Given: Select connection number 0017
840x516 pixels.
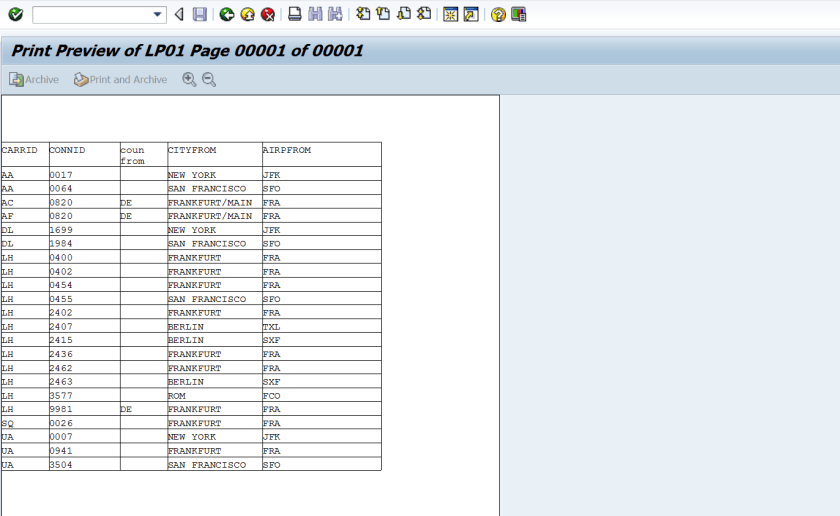Looking at the screenshot, I should [61, 175].
